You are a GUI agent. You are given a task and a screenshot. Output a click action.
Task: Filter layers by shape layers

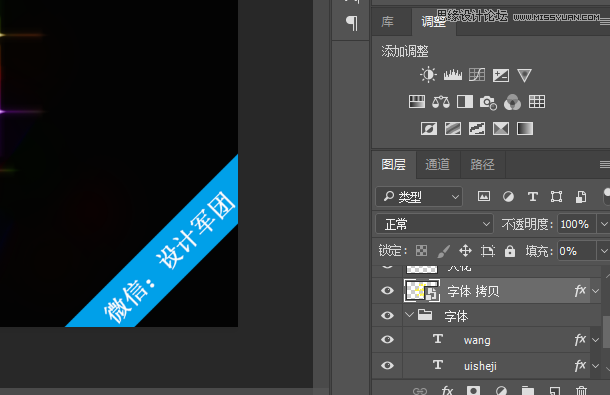[556, 197]
